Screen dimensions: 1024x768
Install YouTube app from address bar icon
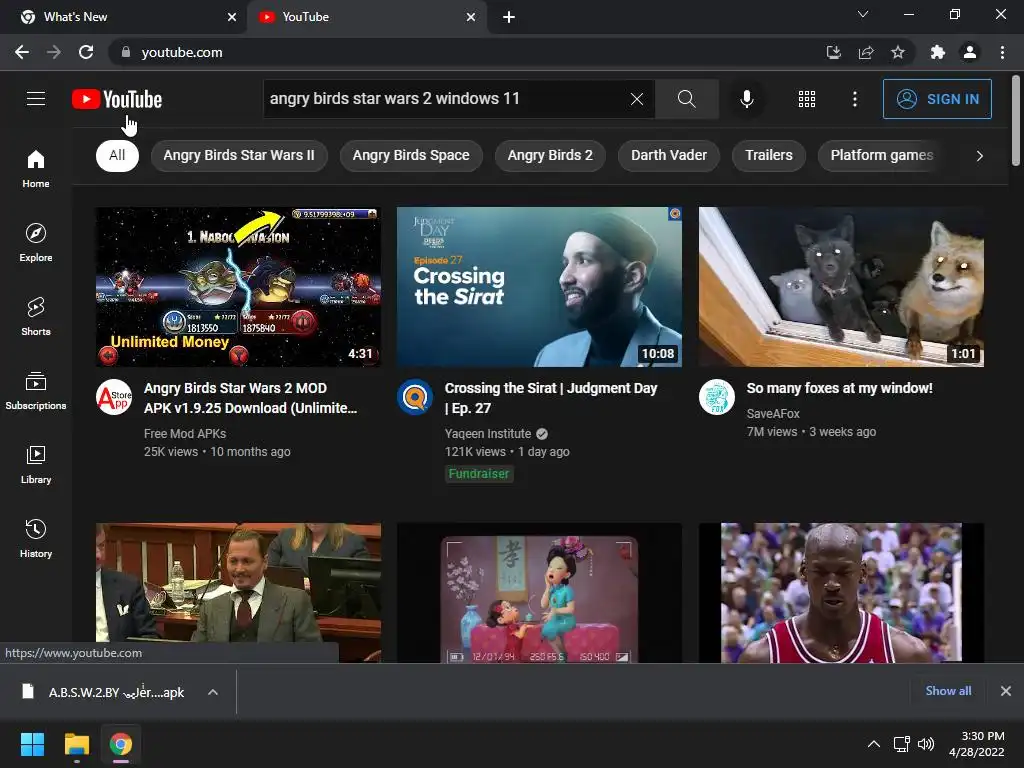834,52
